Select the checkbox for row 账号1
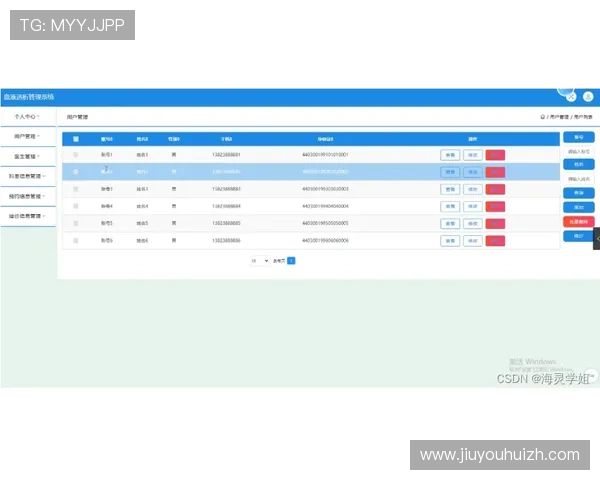600x480 pixels. [x=76, y=155]
